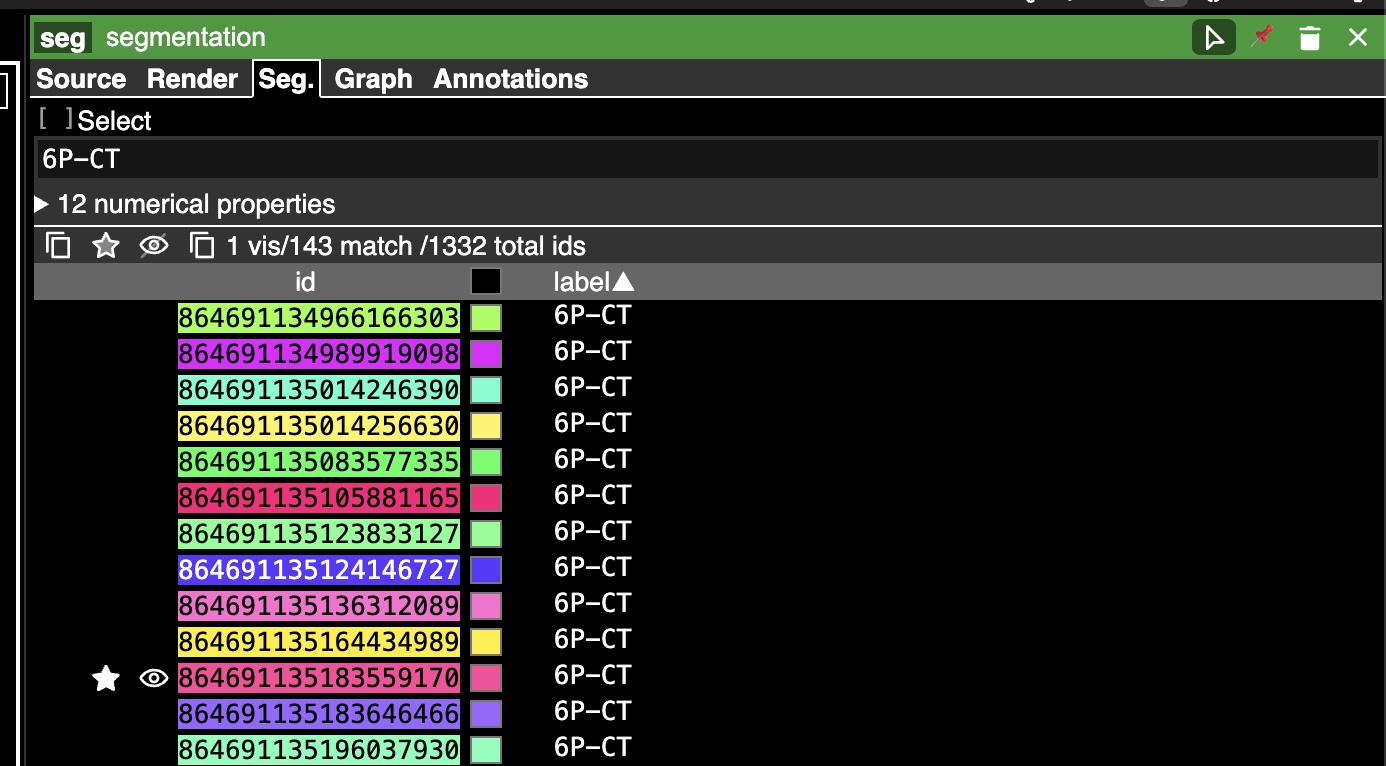Click the 6P-CT query search field
The image size is (1386, 766).
tap(707, 160)
